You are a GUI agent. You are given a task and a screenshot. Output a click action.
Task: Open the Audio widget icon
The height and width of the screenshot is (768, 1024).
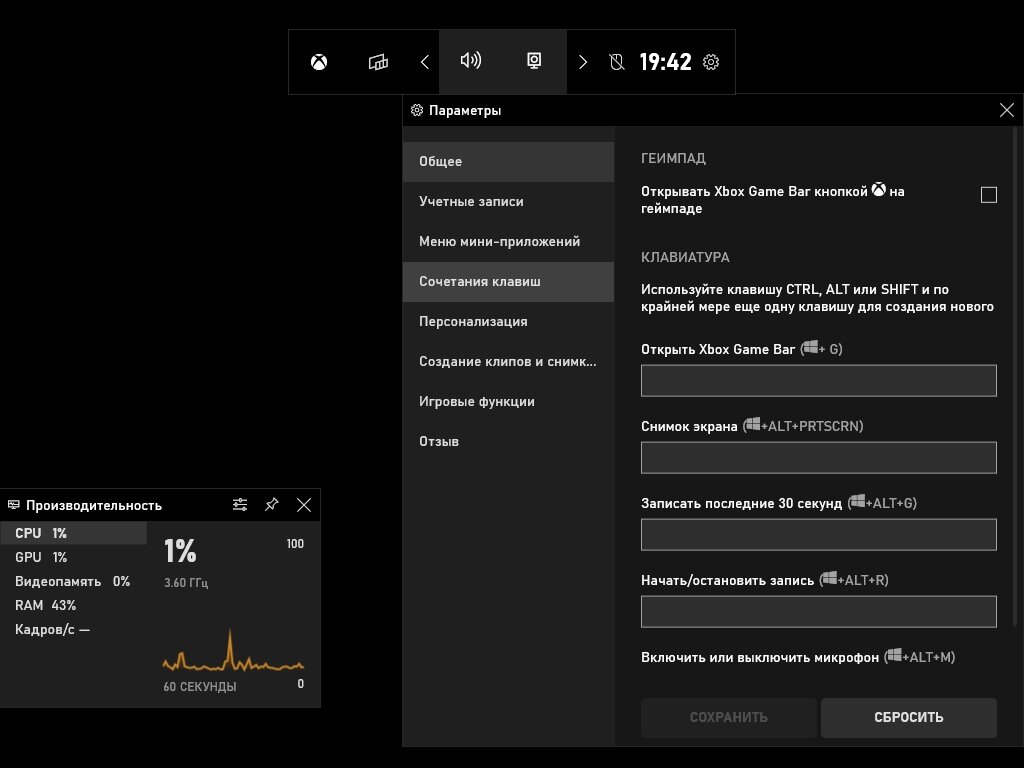pyautogui.click(x=471, y=61)
